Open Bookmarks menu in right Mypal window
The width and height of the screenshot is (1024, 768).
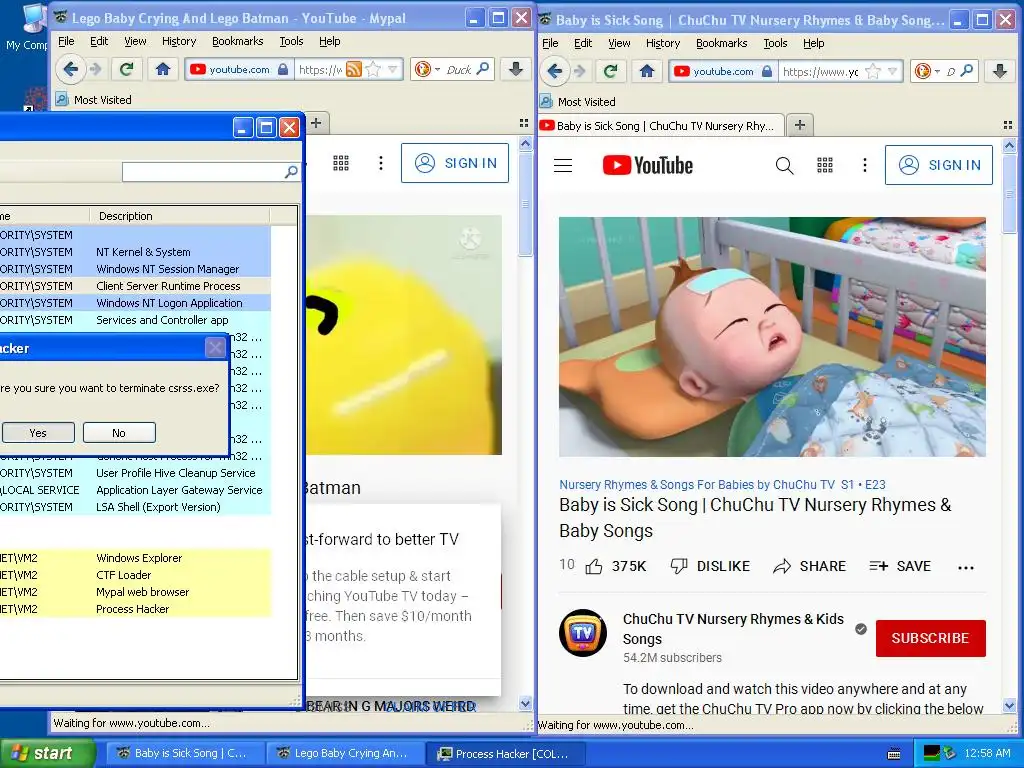[x=722, y=43]
